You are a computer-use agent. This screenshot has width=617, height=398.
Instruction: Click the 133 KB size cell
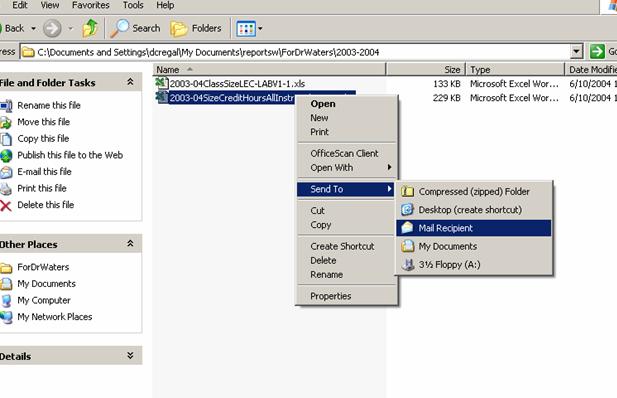[x=447, y=84]
